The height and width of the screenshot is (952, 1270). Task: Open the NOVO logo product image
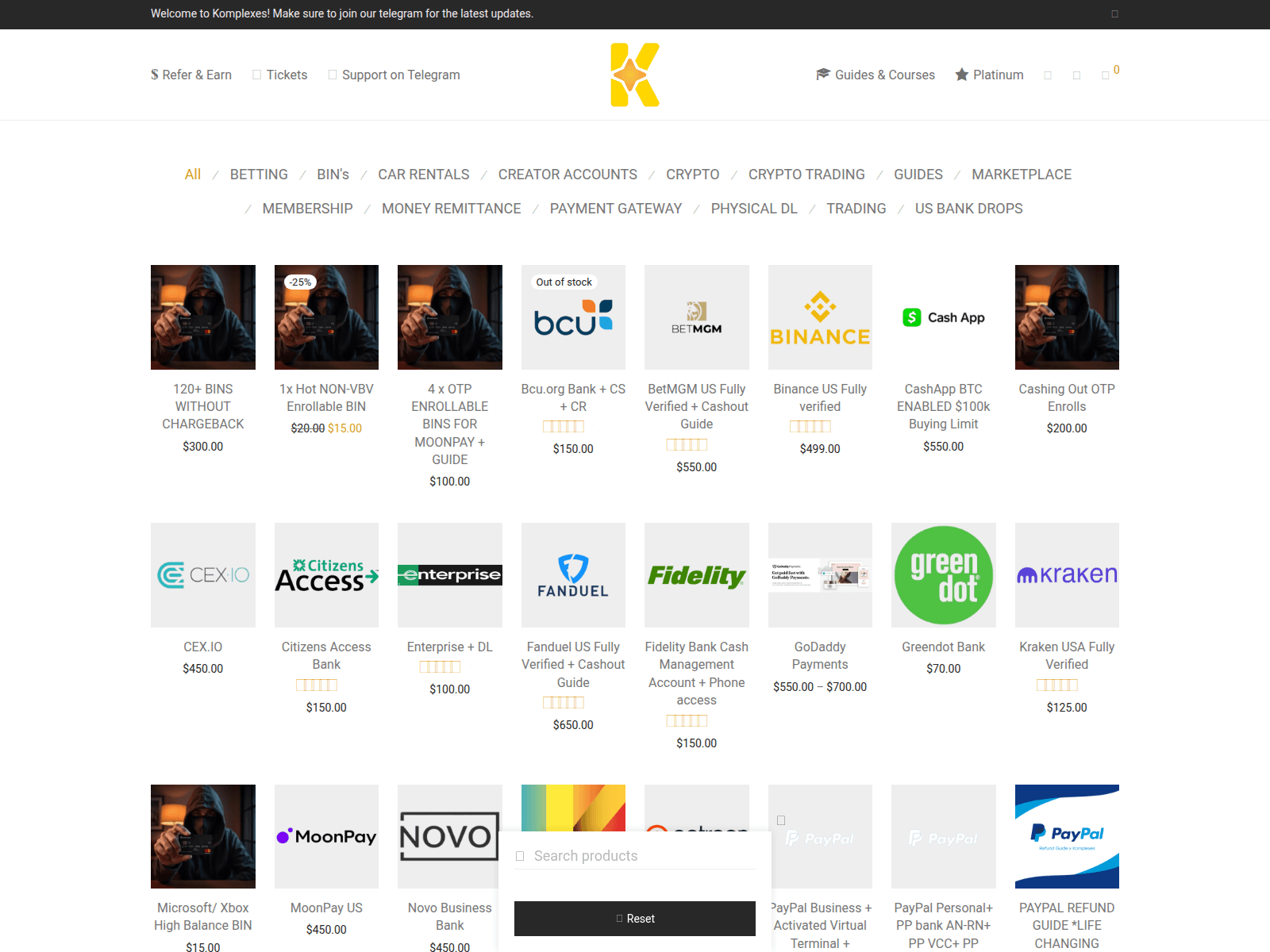[450, 836]
